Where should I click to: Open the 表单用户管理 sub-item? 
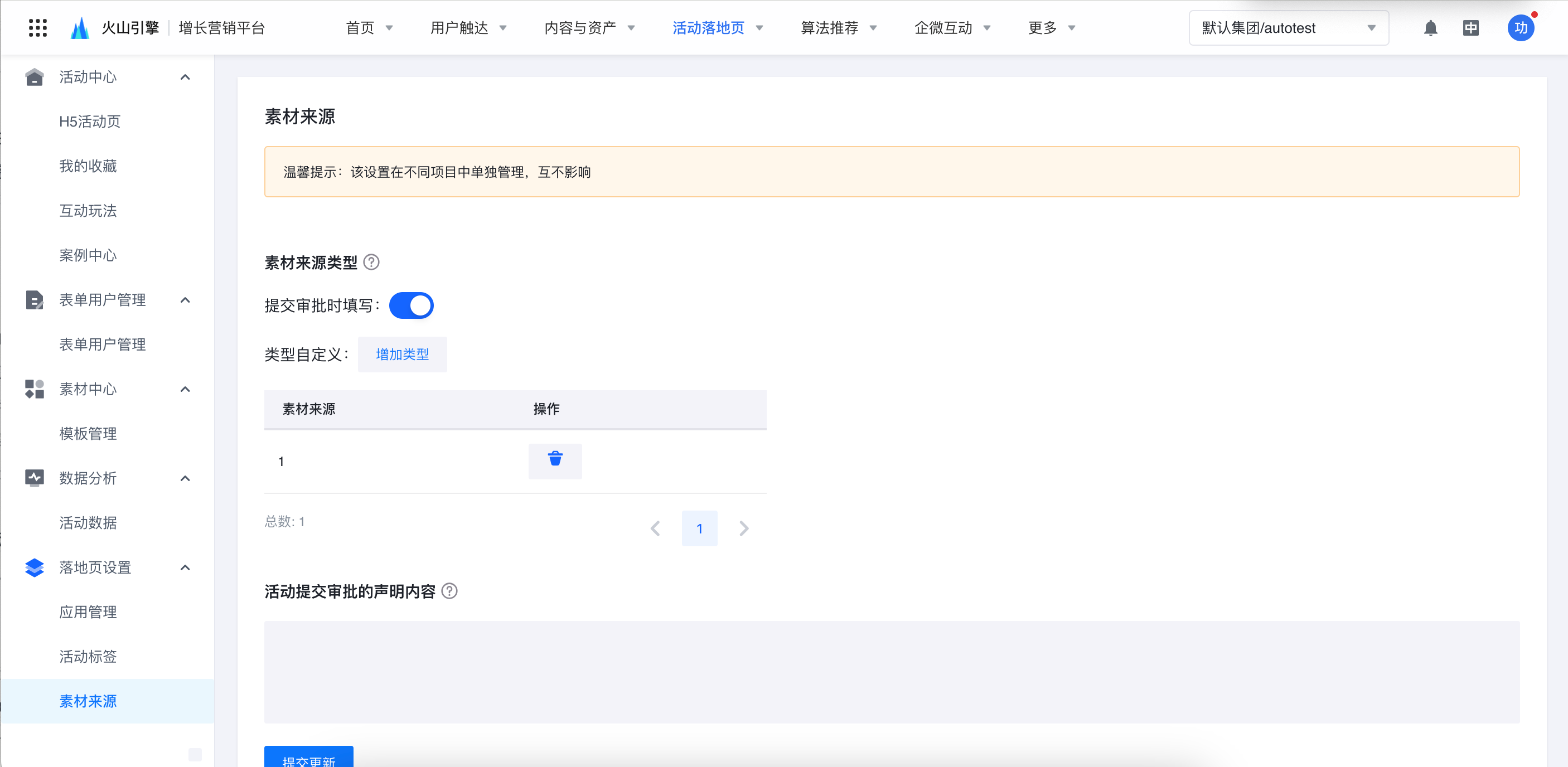102,344
